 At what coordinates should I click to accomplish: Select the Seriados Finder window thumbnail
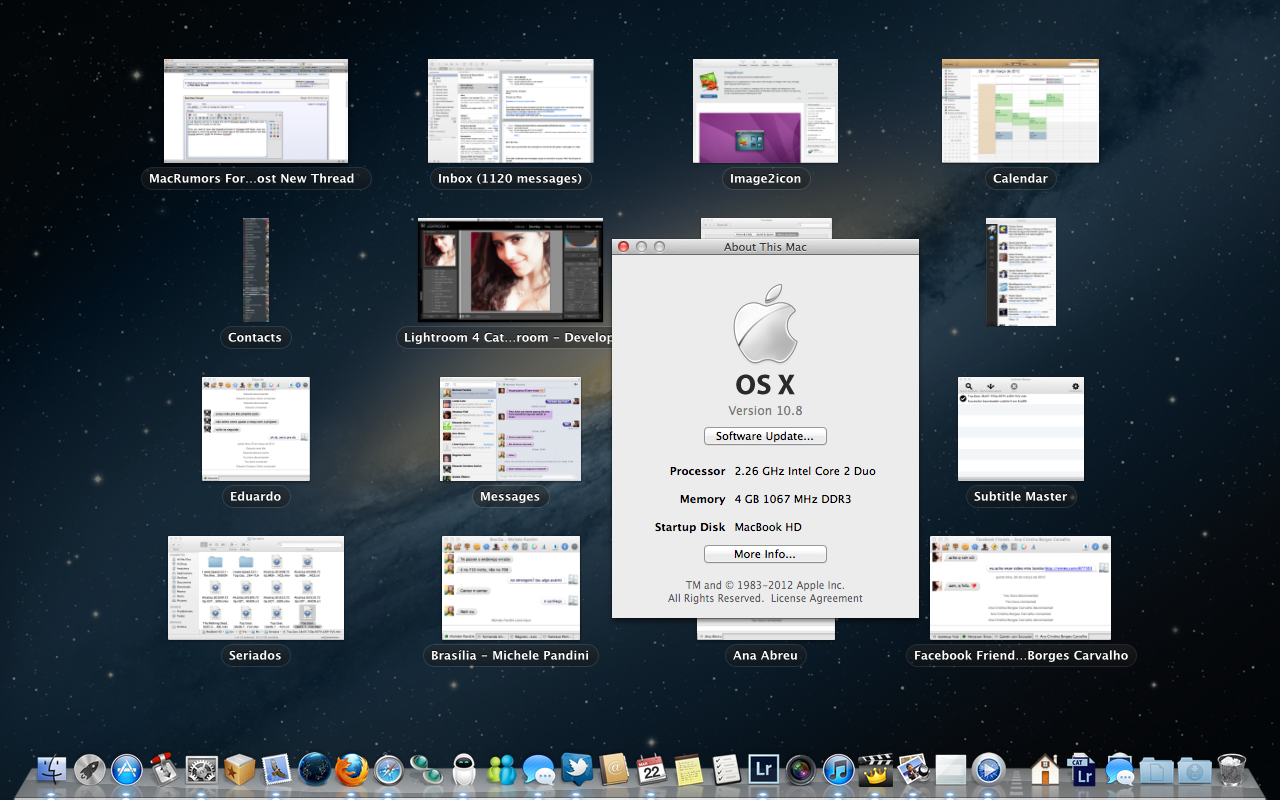coord(256,588)
